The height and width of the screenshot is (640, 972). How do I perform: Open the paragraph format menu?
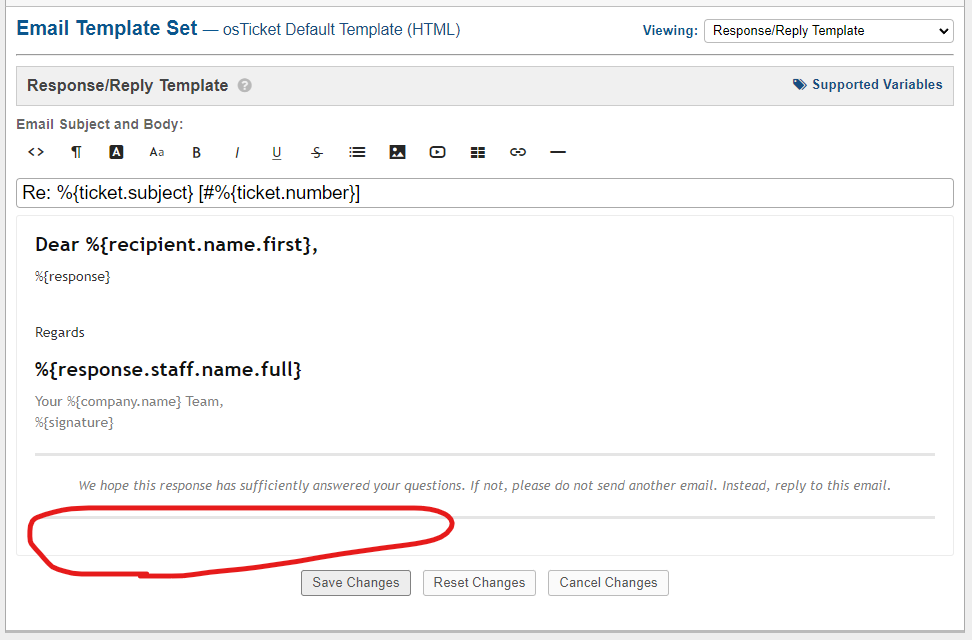[76, 152]
